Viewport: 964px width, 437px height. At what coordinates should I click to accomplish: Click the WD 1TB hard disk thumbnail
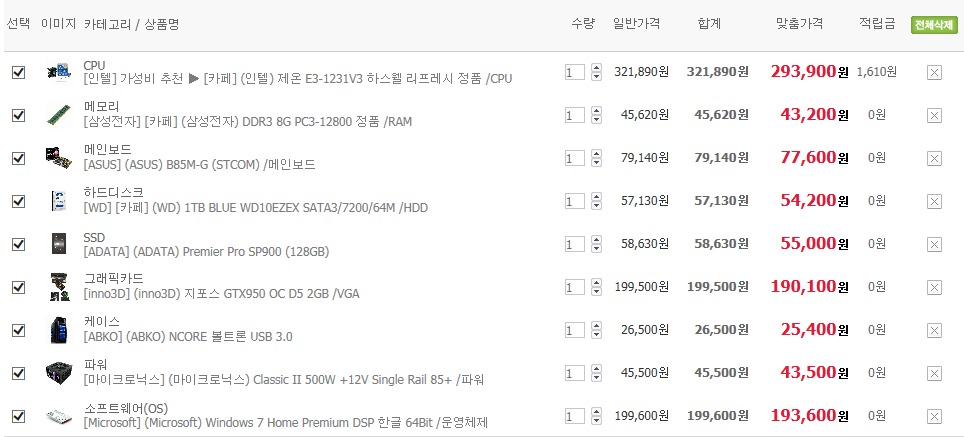tap(59, 201)
